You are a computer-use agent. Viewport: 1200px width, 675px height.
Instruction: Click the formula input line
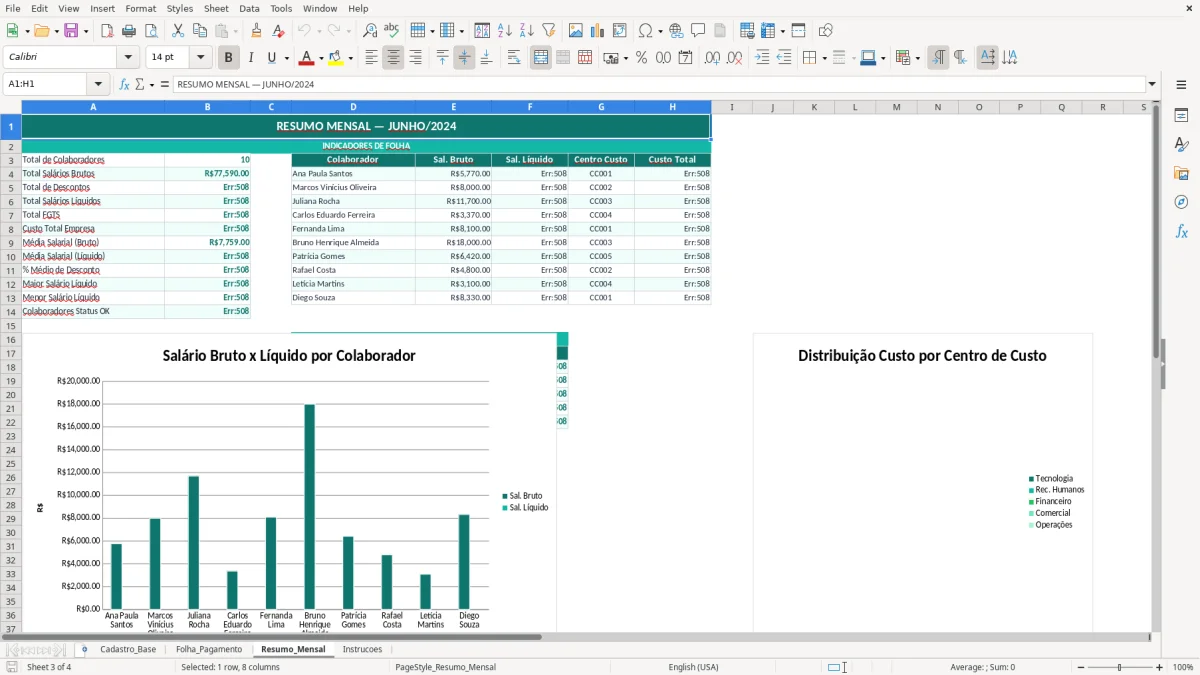pyautogui.click(x=658, y=84)
